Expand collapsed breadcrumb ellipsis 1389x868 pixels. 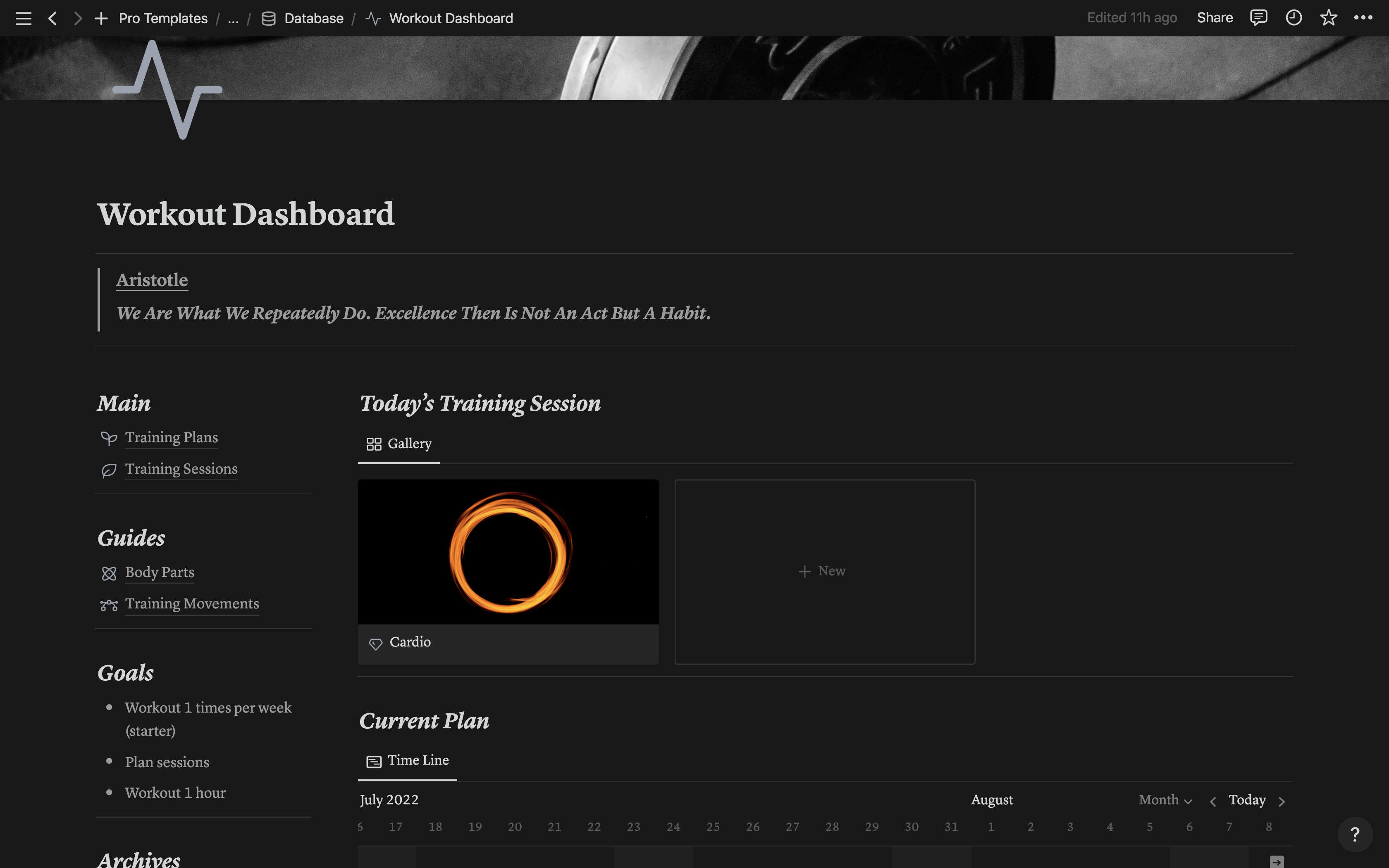(x=232, y=18)
